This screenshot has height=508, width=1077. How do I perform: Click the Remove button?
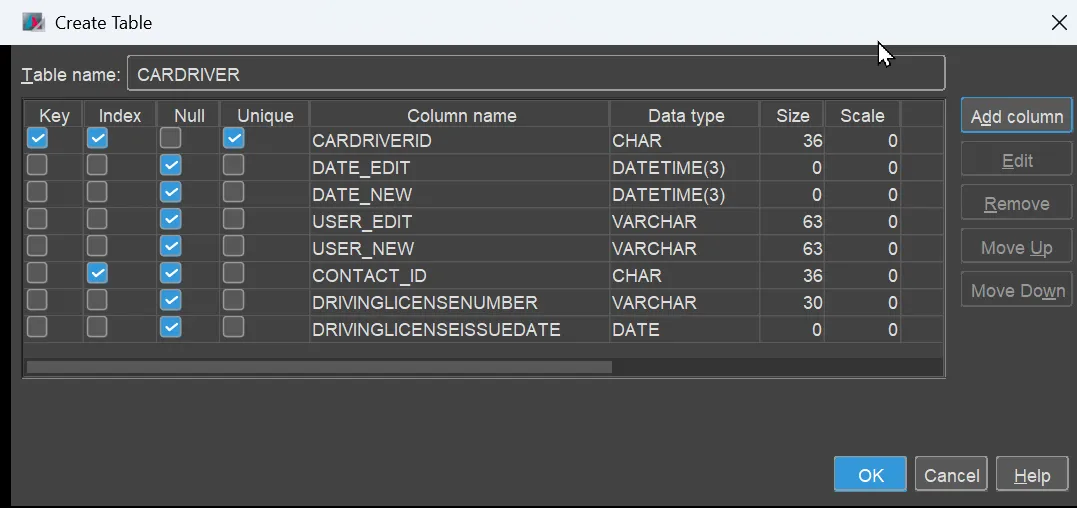point(1017,204)
